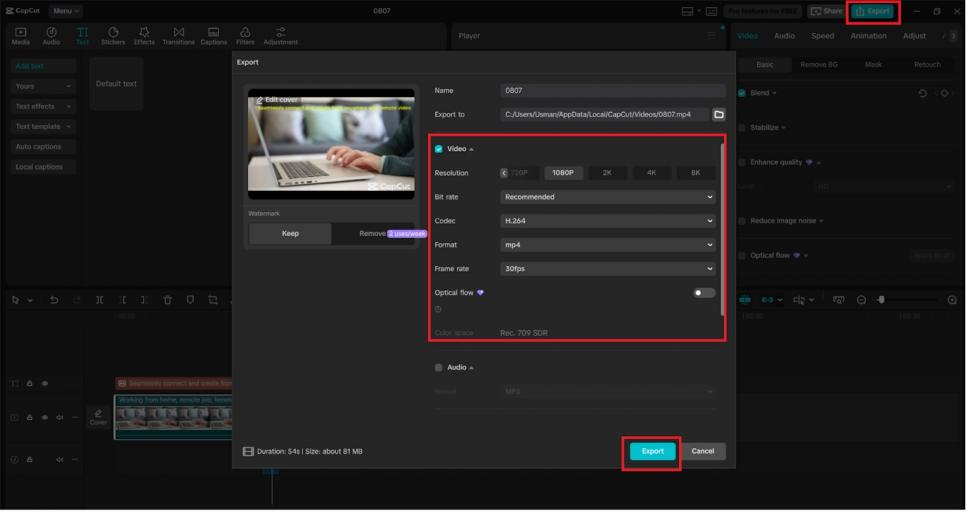Expand the Codec H.264 dropdown
Image resolution: width=970 pixels, height=512 pixels.
608,221
